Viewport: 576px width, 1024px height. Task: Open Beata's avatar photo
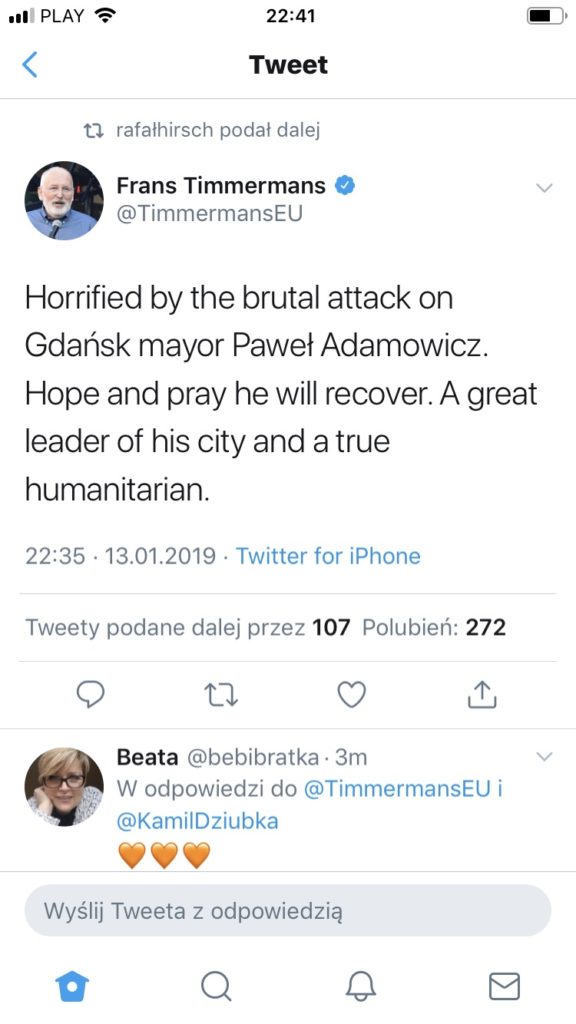[64, 787]
